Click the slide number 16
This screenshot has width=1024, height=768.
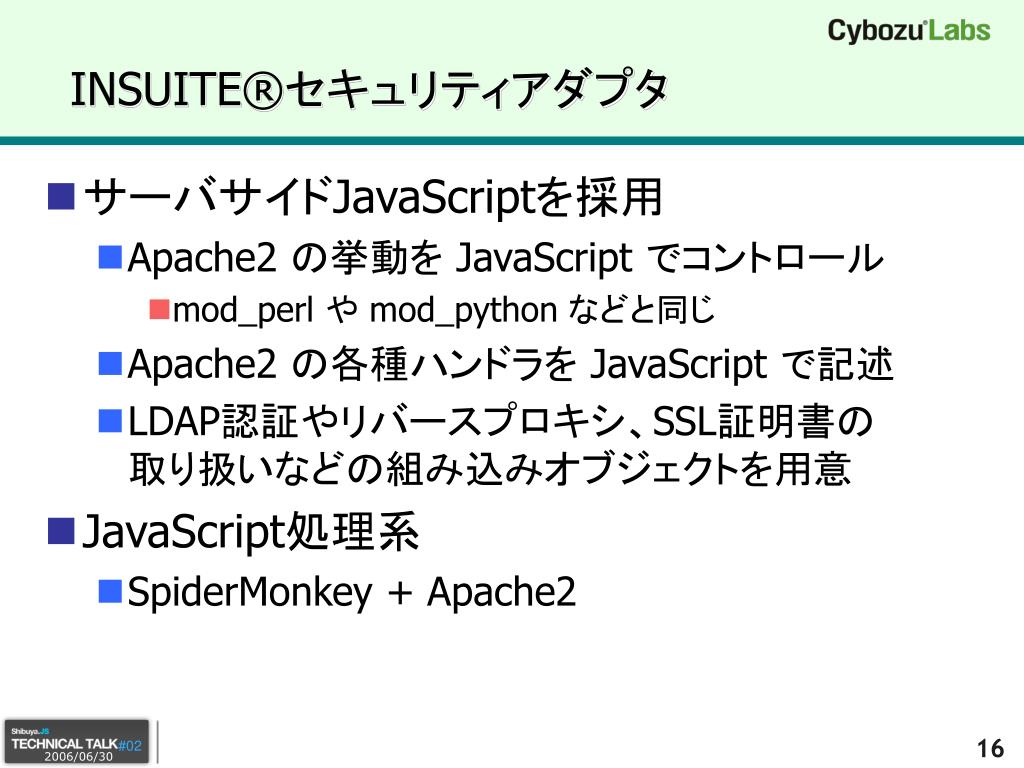click(x=990, y=748)
